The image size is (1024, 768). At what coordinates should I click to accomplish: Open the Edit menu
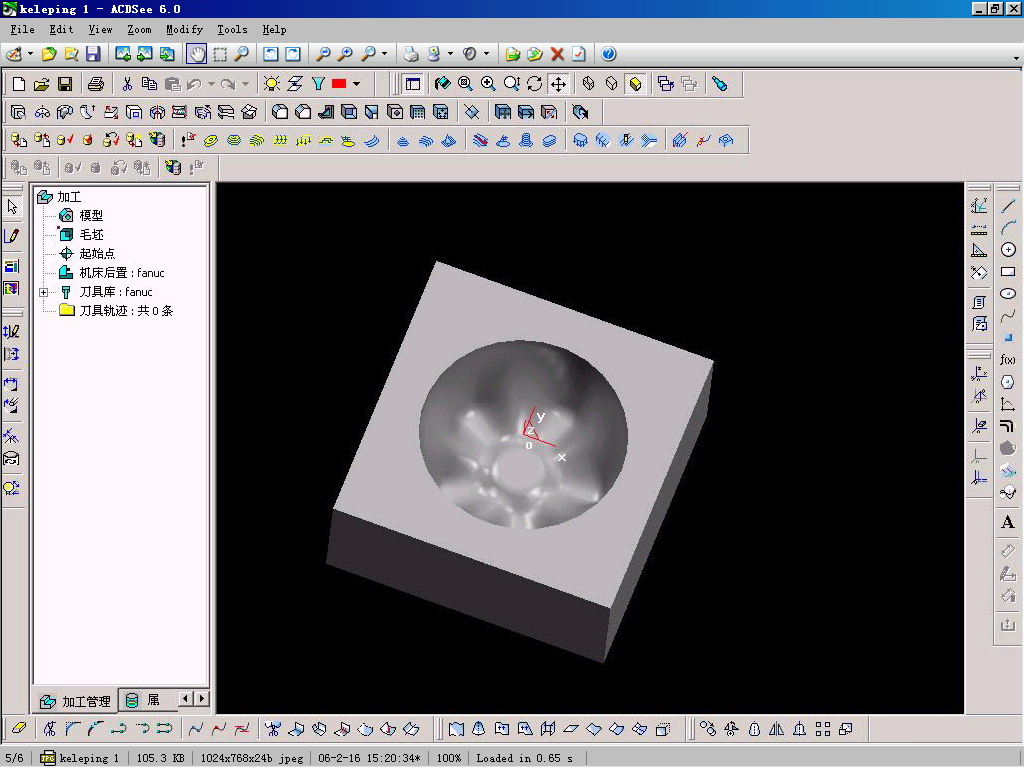point(61,29)
